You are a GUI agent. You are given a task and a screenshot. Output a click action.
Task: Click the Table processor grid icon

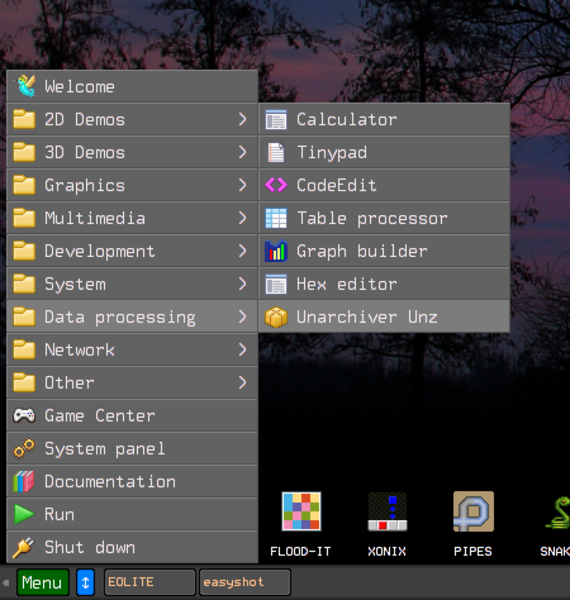(x=276, y=218)
